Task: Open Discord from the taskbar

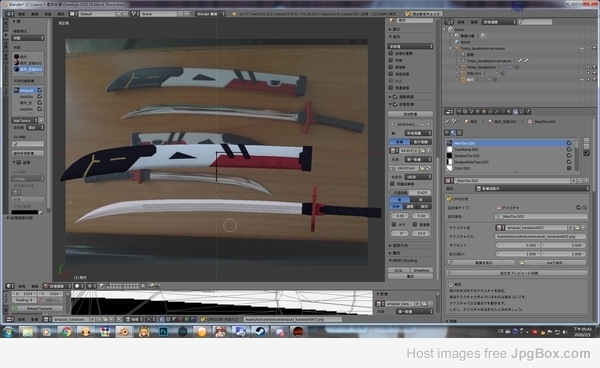Action: tap(279, 331)
